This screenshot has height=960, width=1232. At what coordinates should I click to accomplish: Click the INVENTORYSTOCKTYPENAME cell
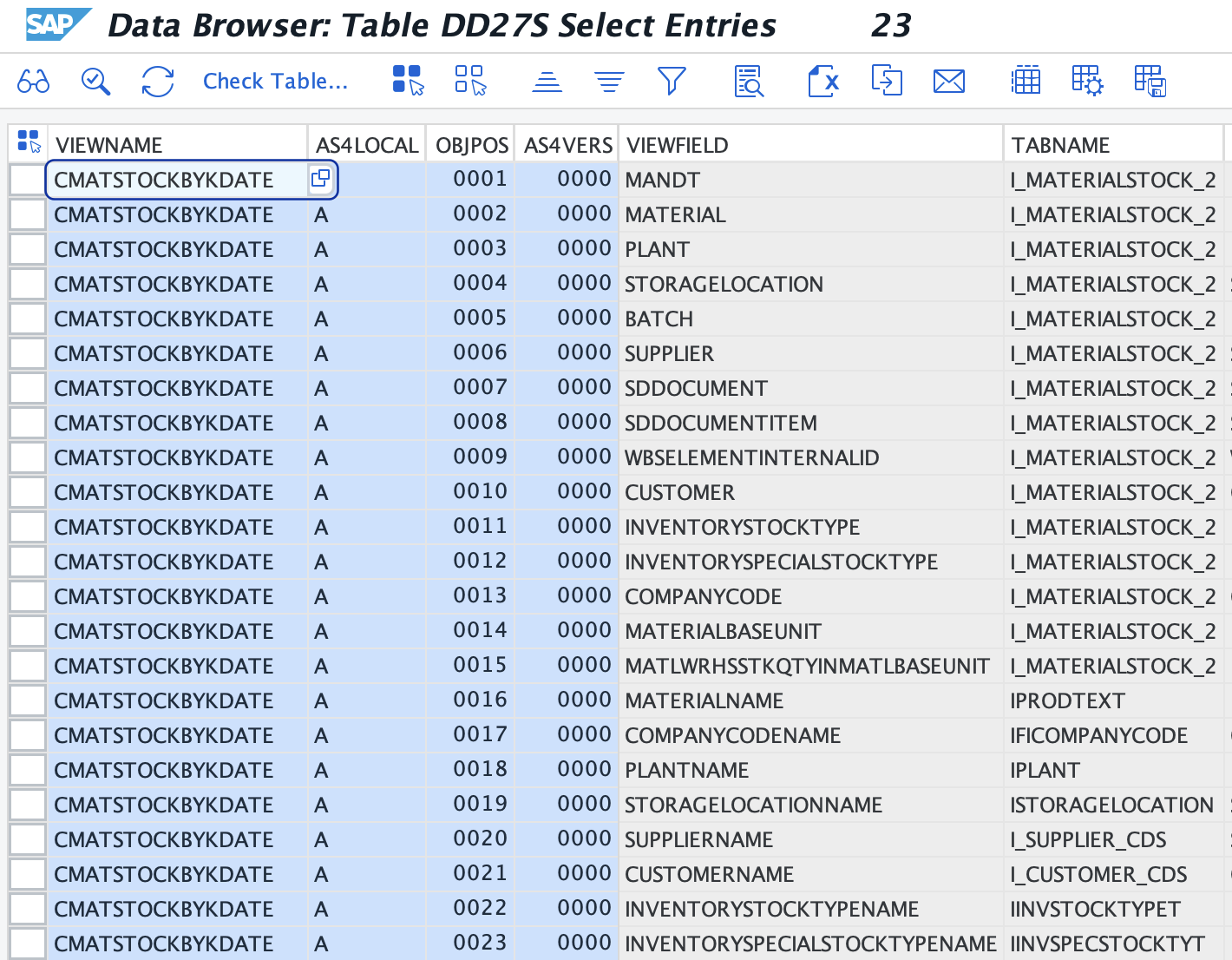point(811,909)
